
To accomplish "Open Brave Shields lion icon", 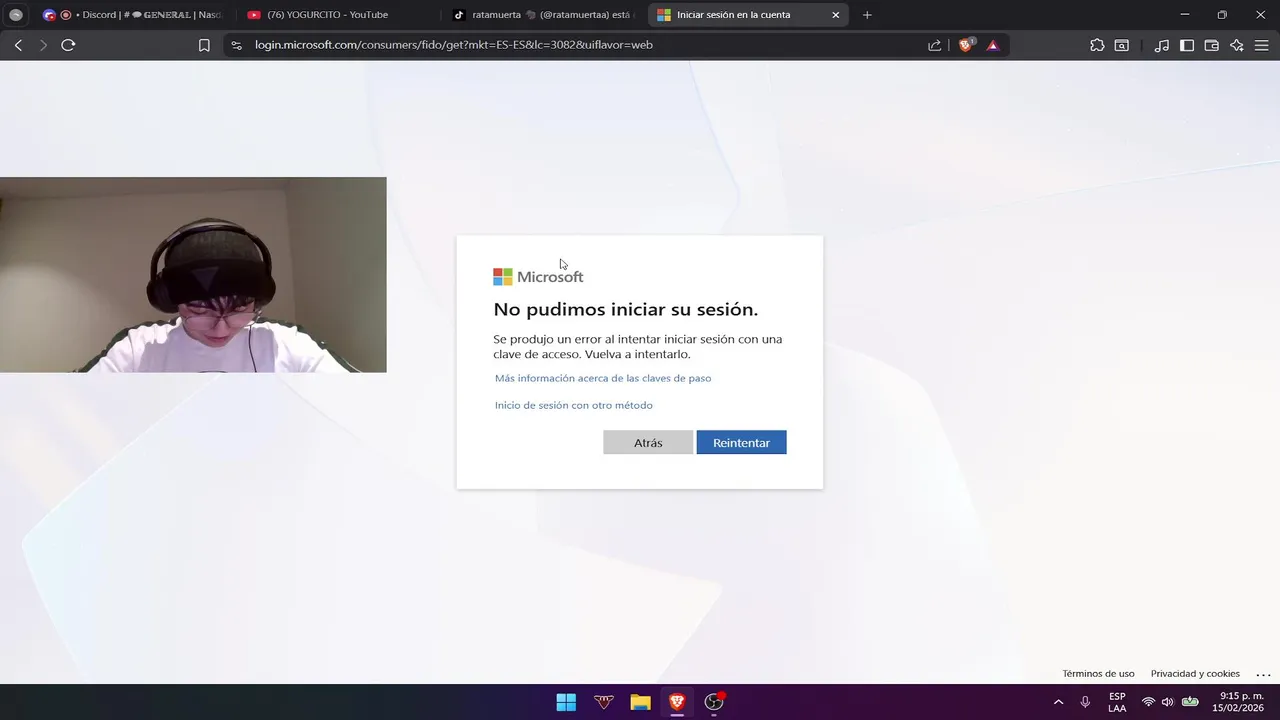I will [x=966, y=45].
